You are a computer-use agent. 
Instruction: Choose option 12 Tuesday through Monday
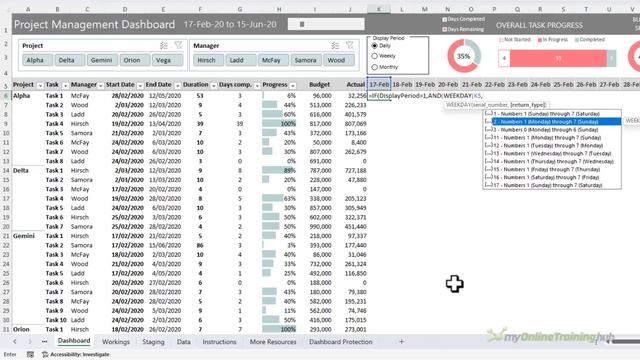pyautogui.click(x=552, y=145)
